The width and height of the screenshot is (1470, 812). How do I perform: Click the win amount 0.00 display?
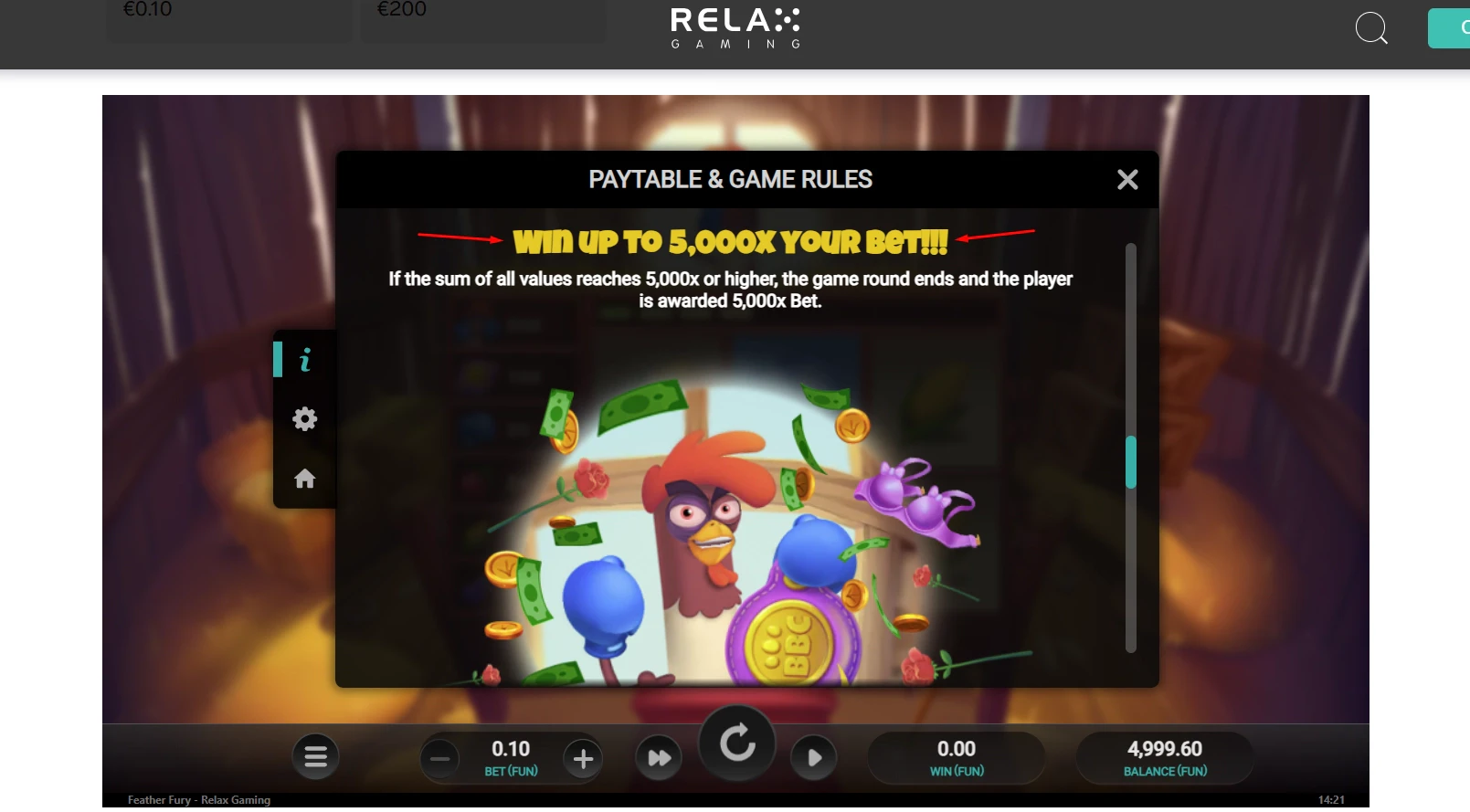coord(957,758)
